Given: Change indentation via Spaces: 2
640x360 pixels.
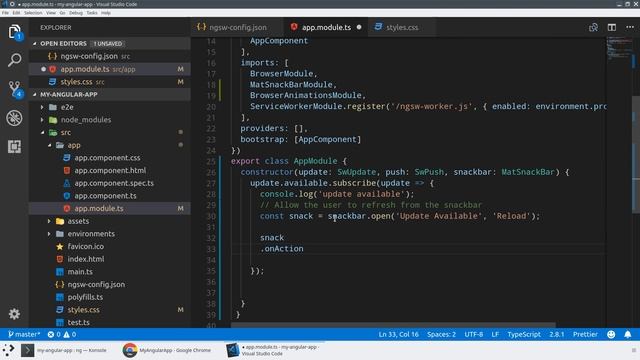Looking at the screenshot, I should tap(441, 334).
